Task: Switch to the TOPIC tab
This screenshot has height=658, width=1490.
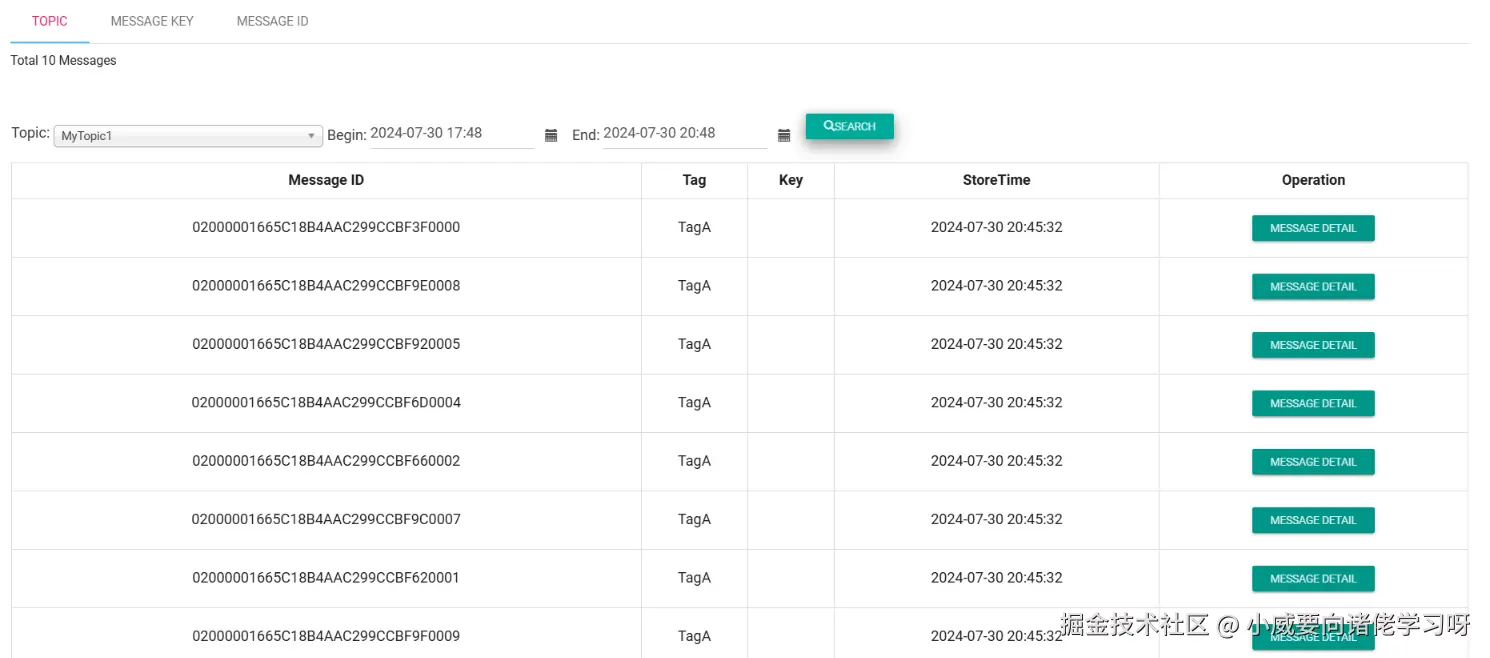Action: point(50,21)
